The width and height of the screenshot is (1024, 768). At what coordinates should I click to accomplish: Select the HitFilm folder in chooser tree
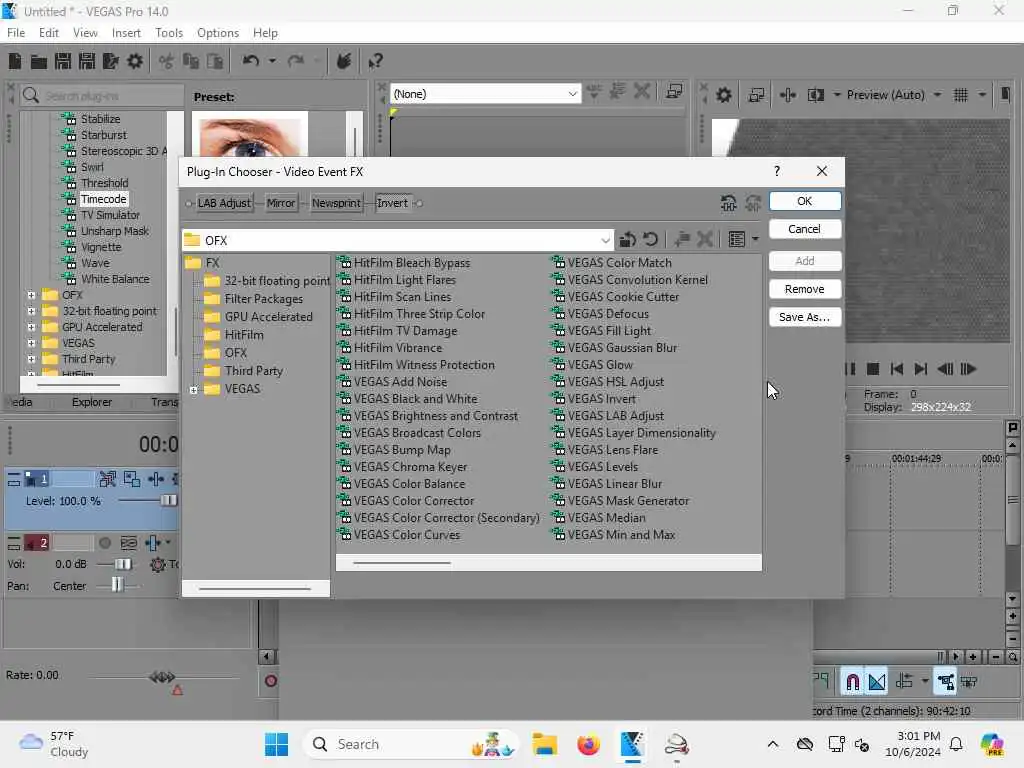(x=234, y=335)
